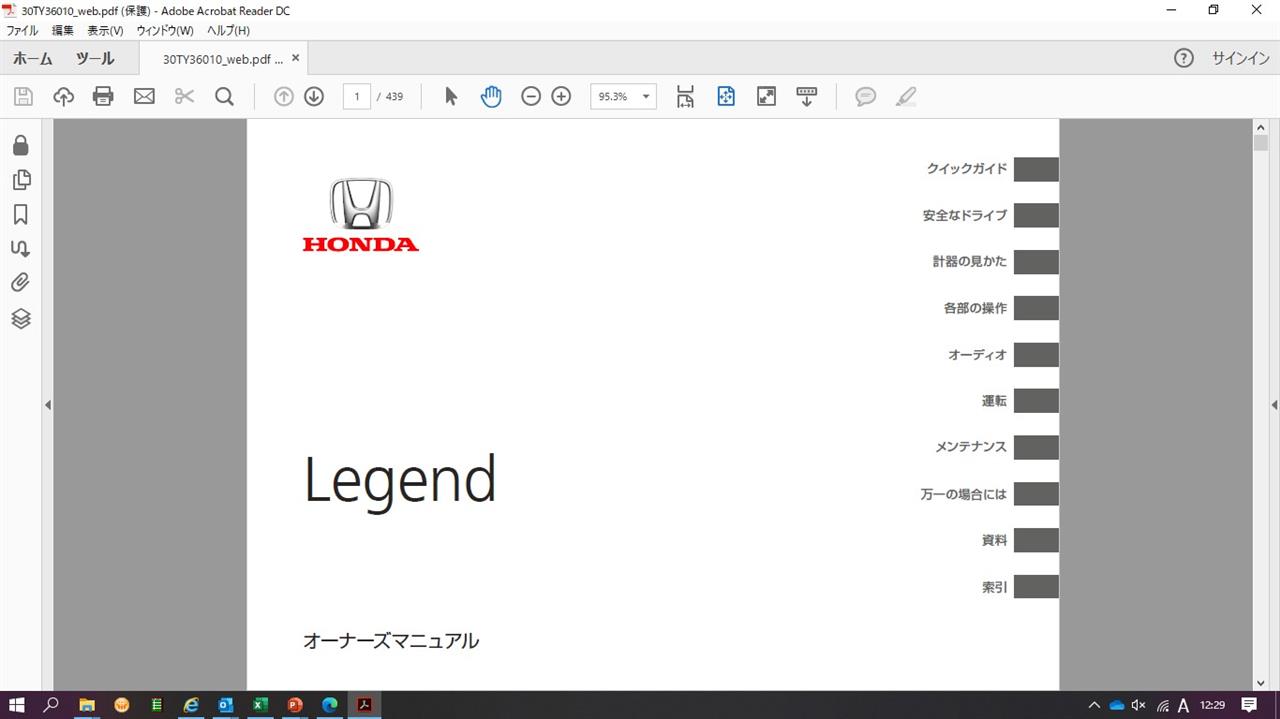The width and height of the screenshot is (1280, 719).
Task: Click the サインイン sign-in button
Action: (1241, 58)
